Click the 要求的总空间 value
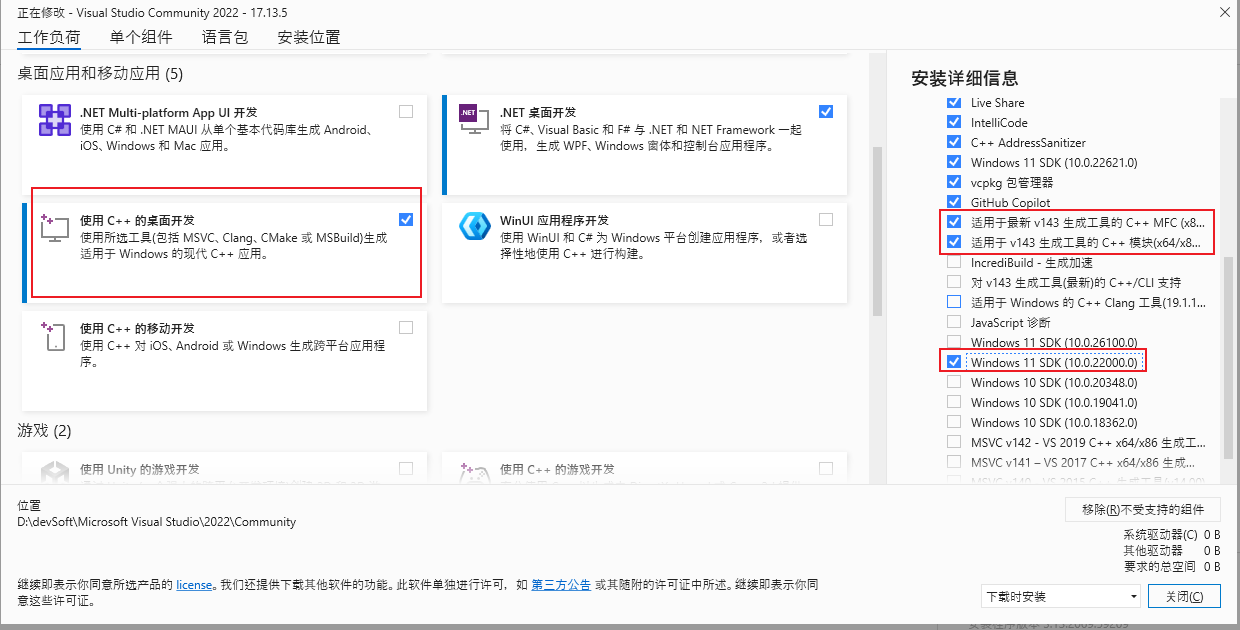Viewport: 1240px width, 630px height. pyautogui.click(x=1211, y=566)
